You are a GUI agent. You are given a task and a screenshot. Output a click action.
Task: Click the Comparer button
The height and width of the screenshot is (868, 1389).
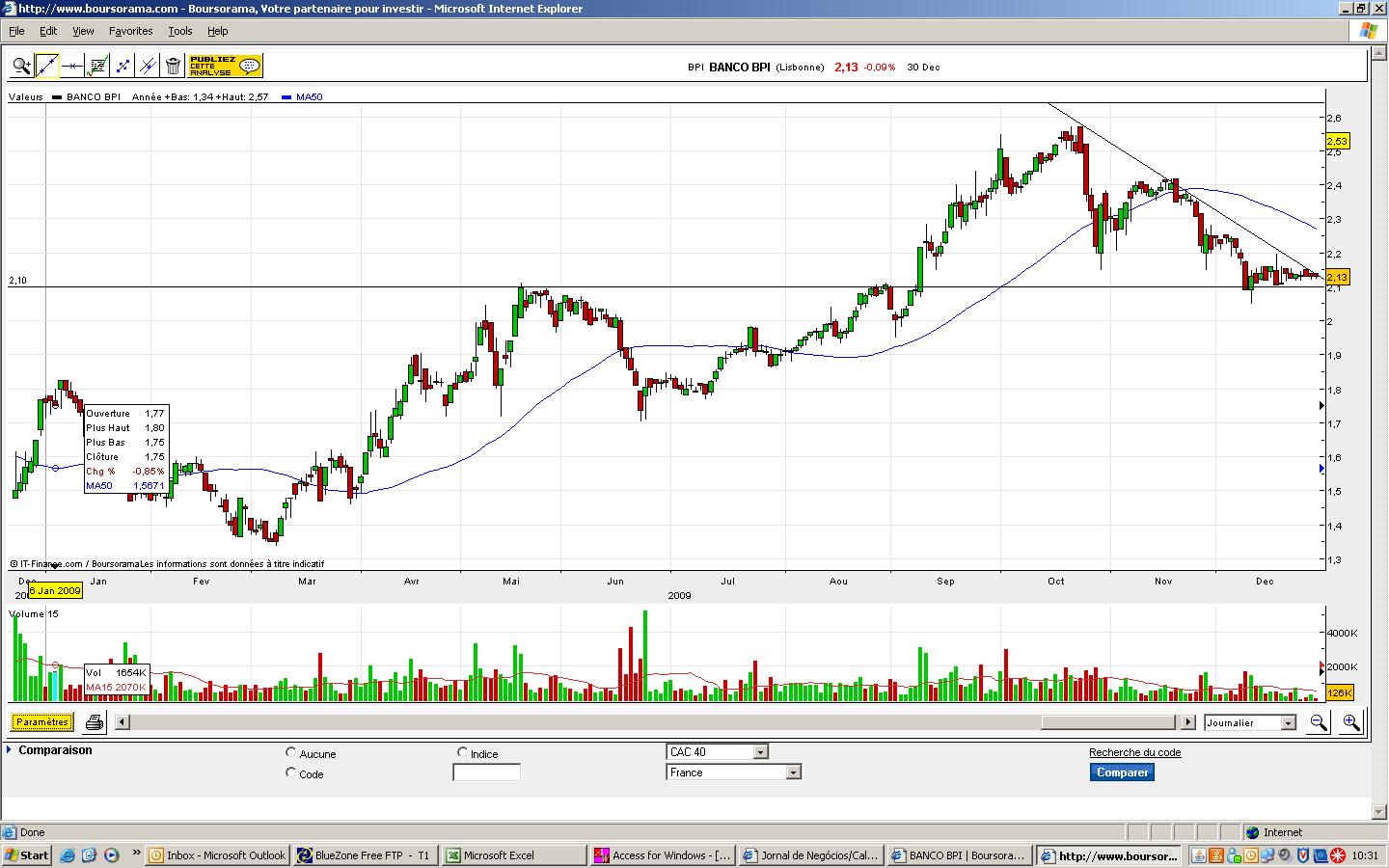1122,773
